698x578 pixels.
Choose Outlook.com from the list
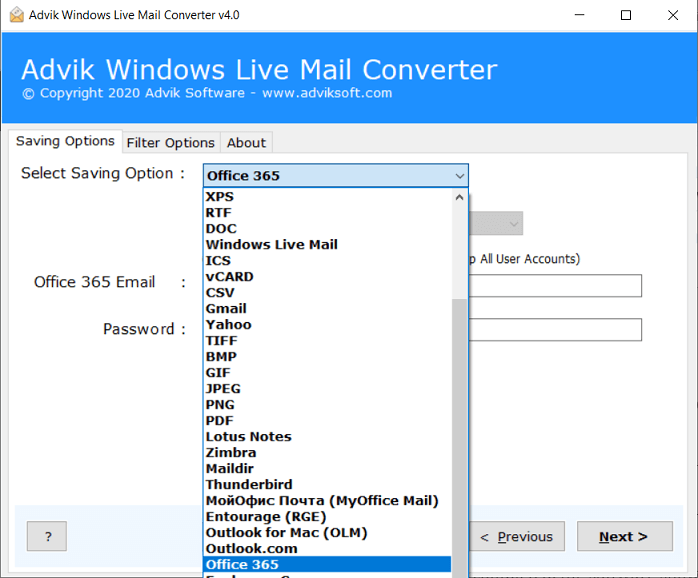coord(327,549)
